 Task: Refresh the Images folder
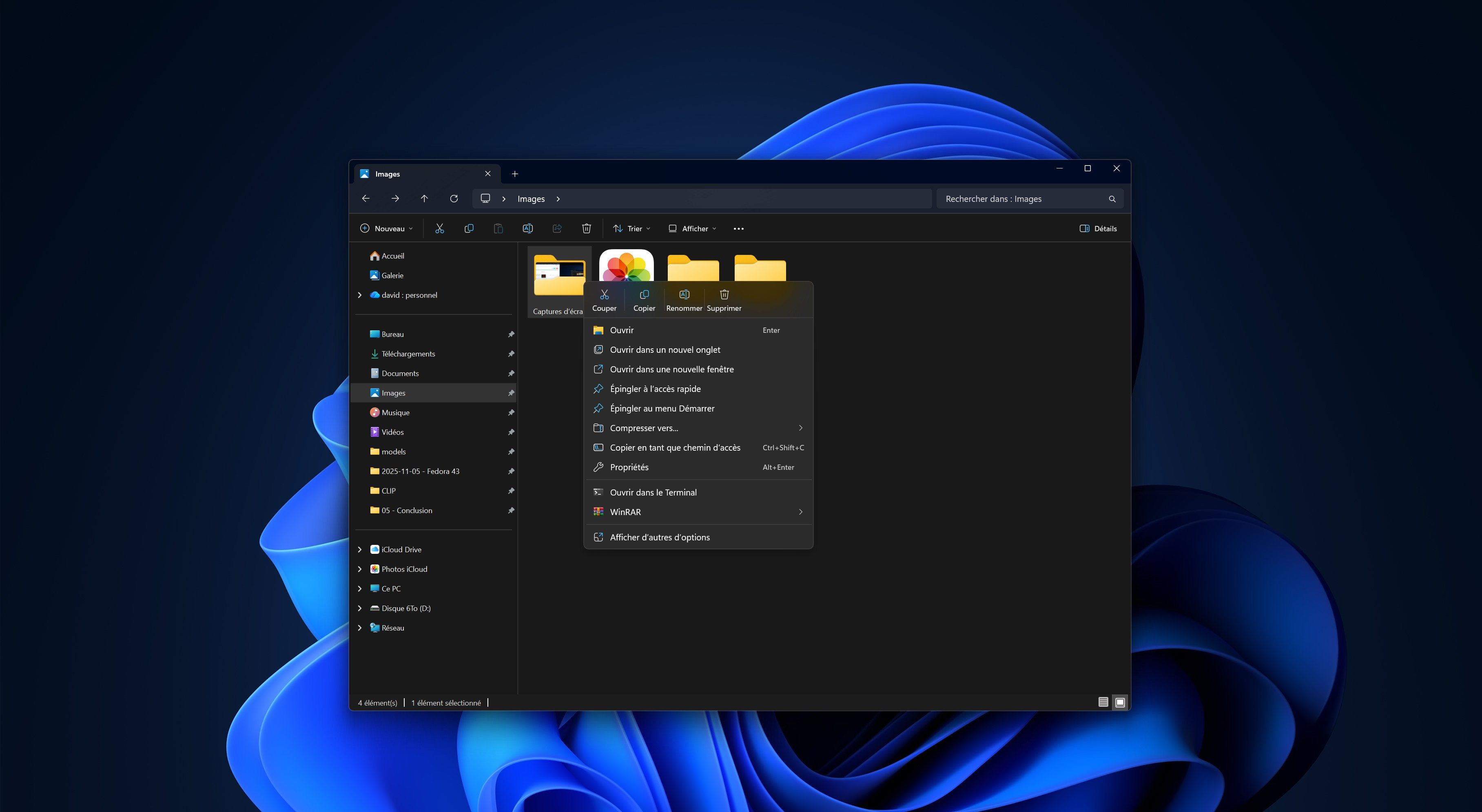point(454,198)
